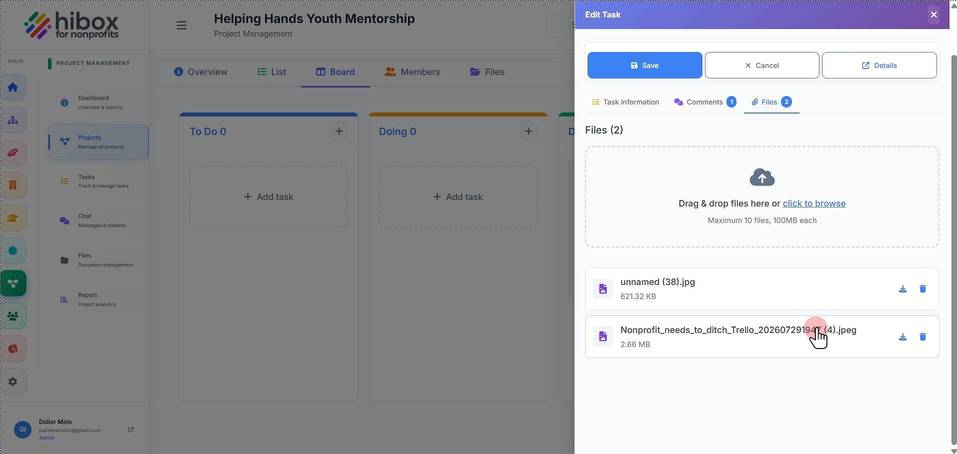
Task: Follow the click to browse link
Action: (814, 204)
